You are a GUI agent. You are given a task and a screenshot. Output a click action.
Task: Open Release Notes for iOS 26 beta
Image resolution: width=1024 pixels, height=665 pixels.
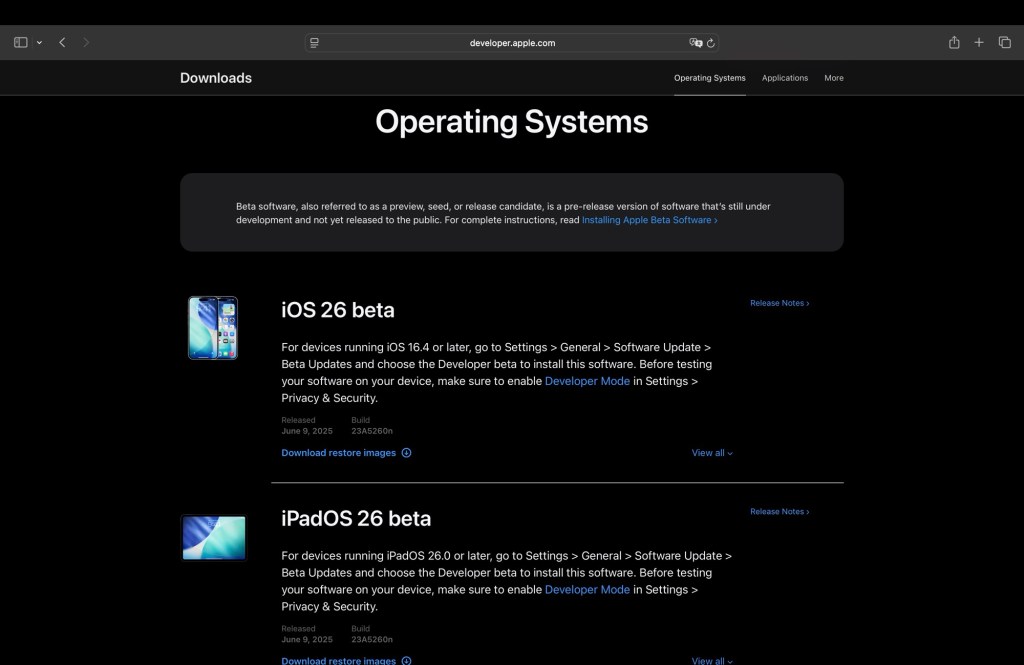click(x=779, y=303)
